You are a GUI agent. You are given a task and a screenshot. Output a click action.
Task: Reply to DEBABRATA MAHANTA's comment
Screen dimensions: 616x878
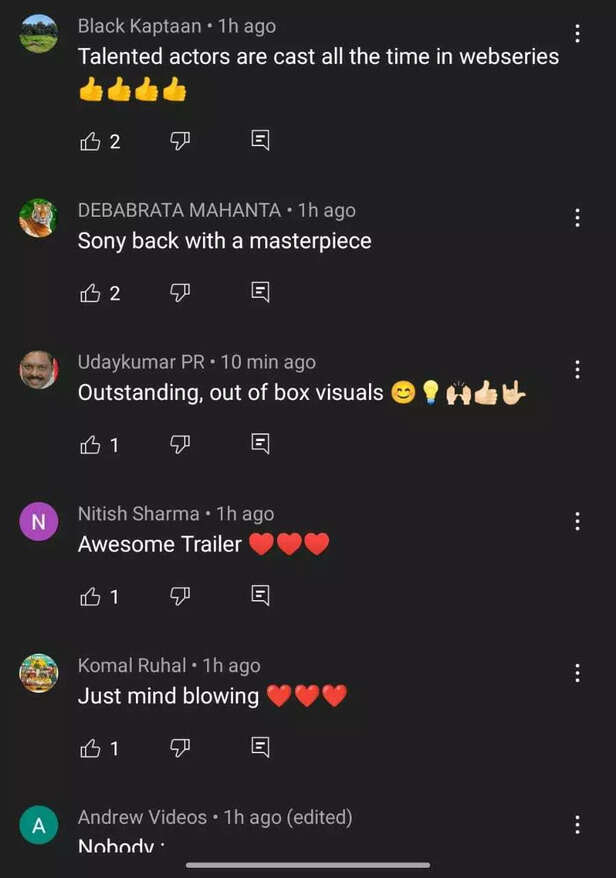pos(260,293)
